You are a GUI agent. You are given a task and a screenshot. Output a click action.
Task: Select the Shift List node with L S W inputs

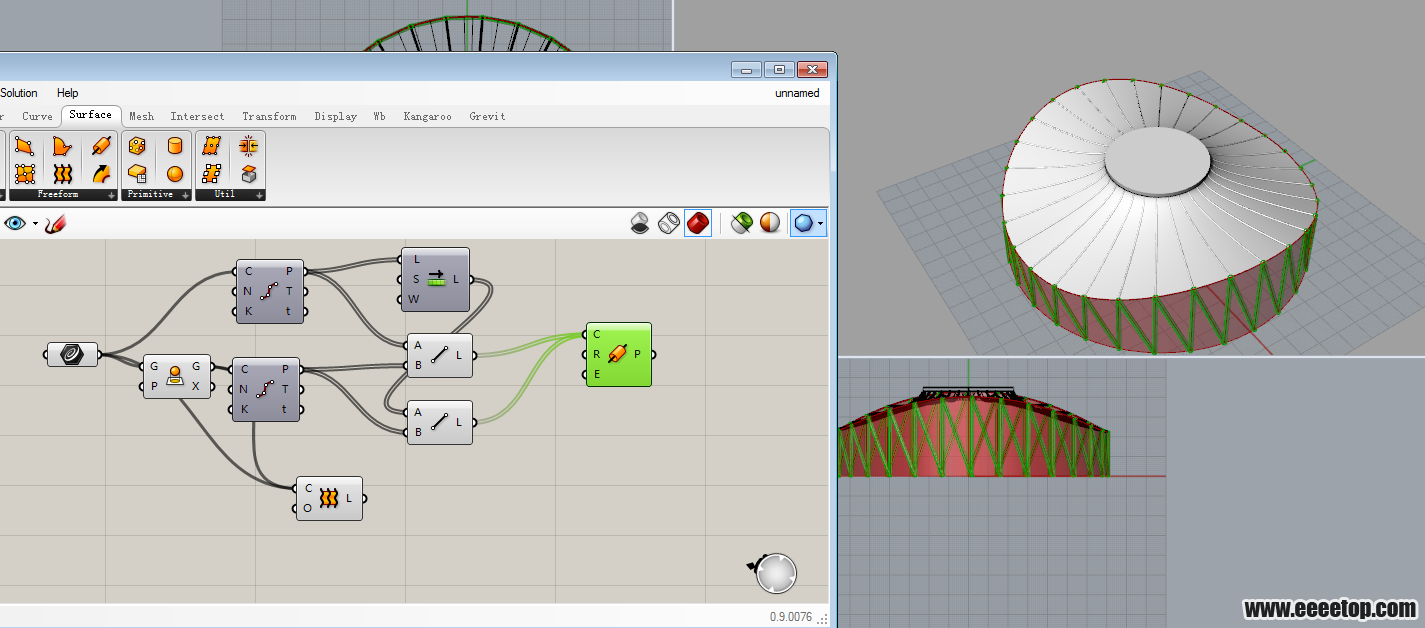tap(436, 279)
